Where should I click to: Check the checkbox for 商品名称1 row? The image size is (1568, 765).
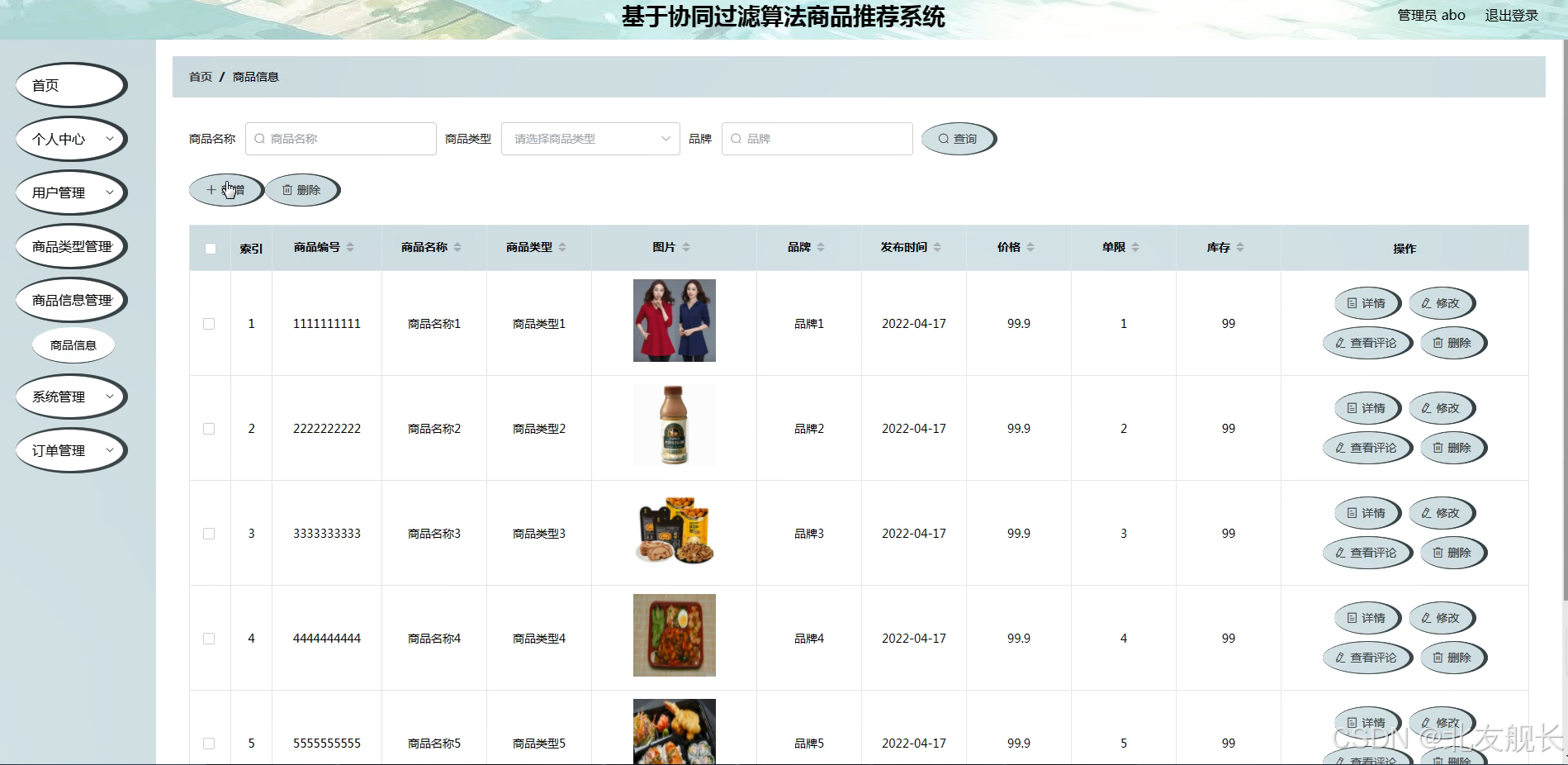tap(209, 324)
